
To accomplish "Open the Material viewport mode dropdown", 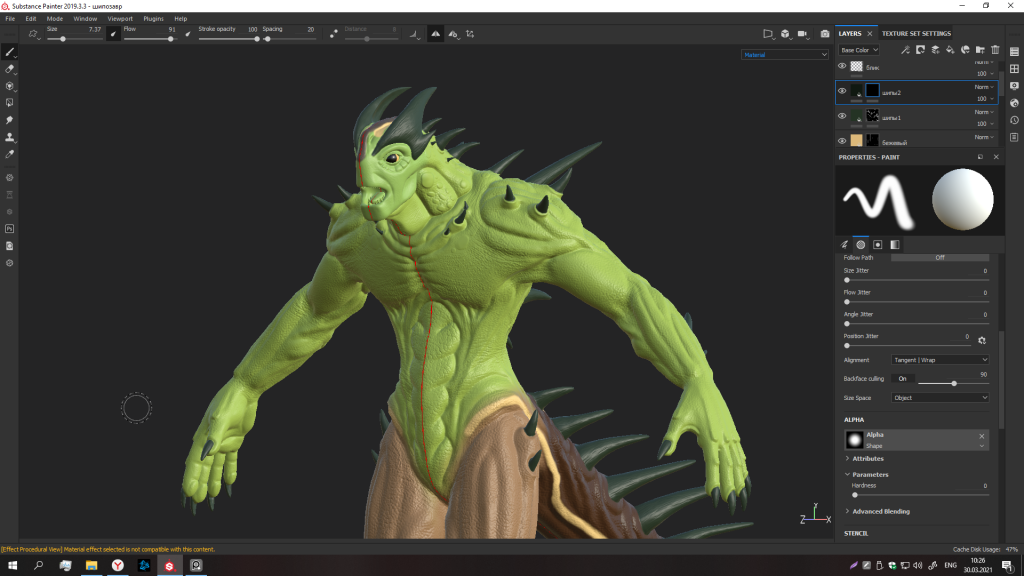I will [784, 55].
